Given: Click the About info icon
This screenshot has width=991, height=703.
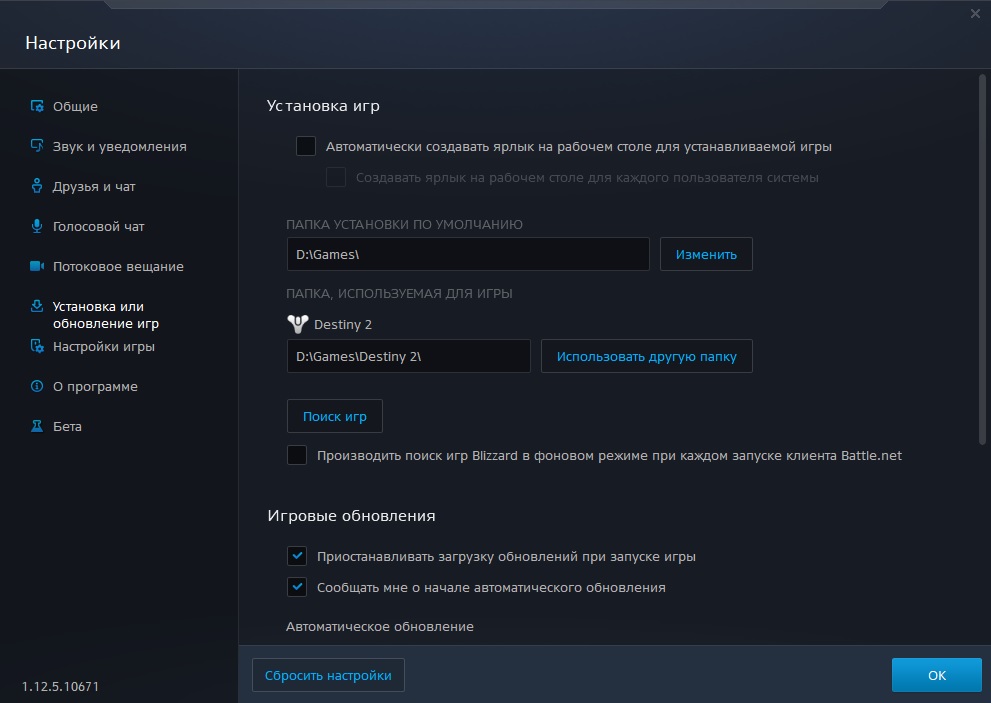Looking at the screenshot, I should pos(37,386).
